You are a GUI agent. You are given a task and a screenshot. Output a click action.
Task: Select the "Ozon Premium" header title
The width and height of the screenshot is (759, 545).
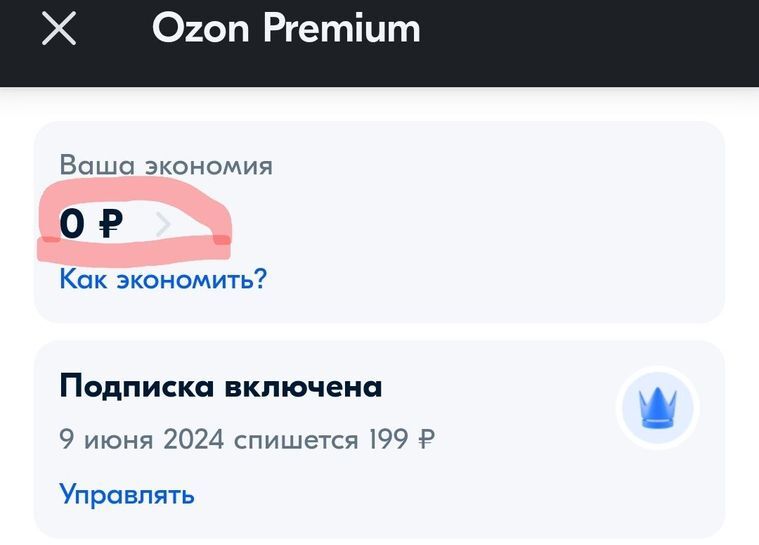(x=286, y=28)
